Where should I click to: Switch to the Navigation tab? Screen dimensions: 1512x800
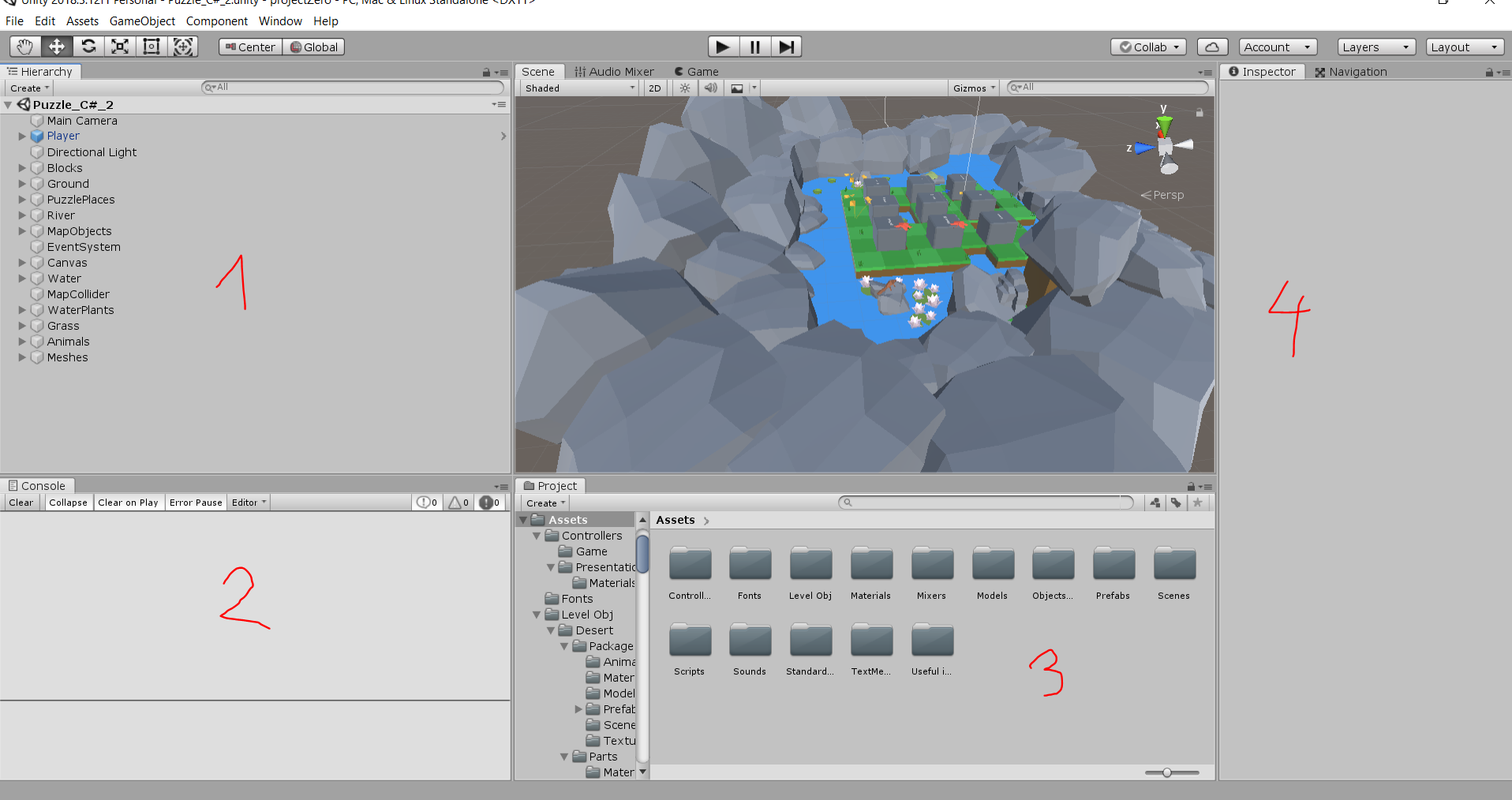pyautogui.click(x=1351, y=72)
